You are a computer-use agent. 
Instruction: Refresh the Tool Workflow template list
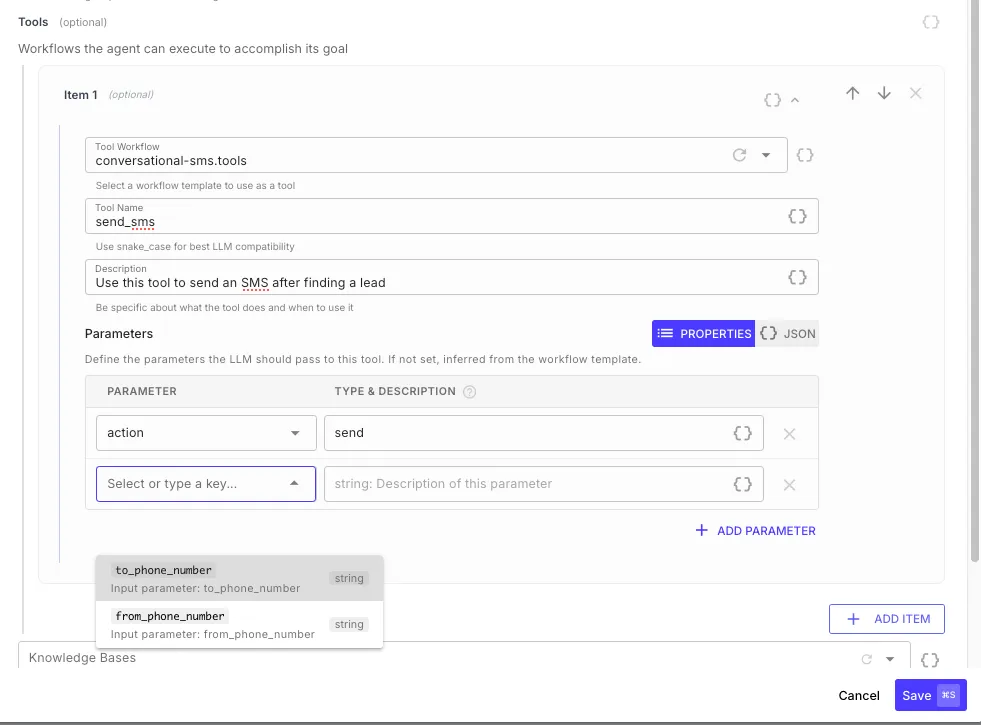click(740, 155)
